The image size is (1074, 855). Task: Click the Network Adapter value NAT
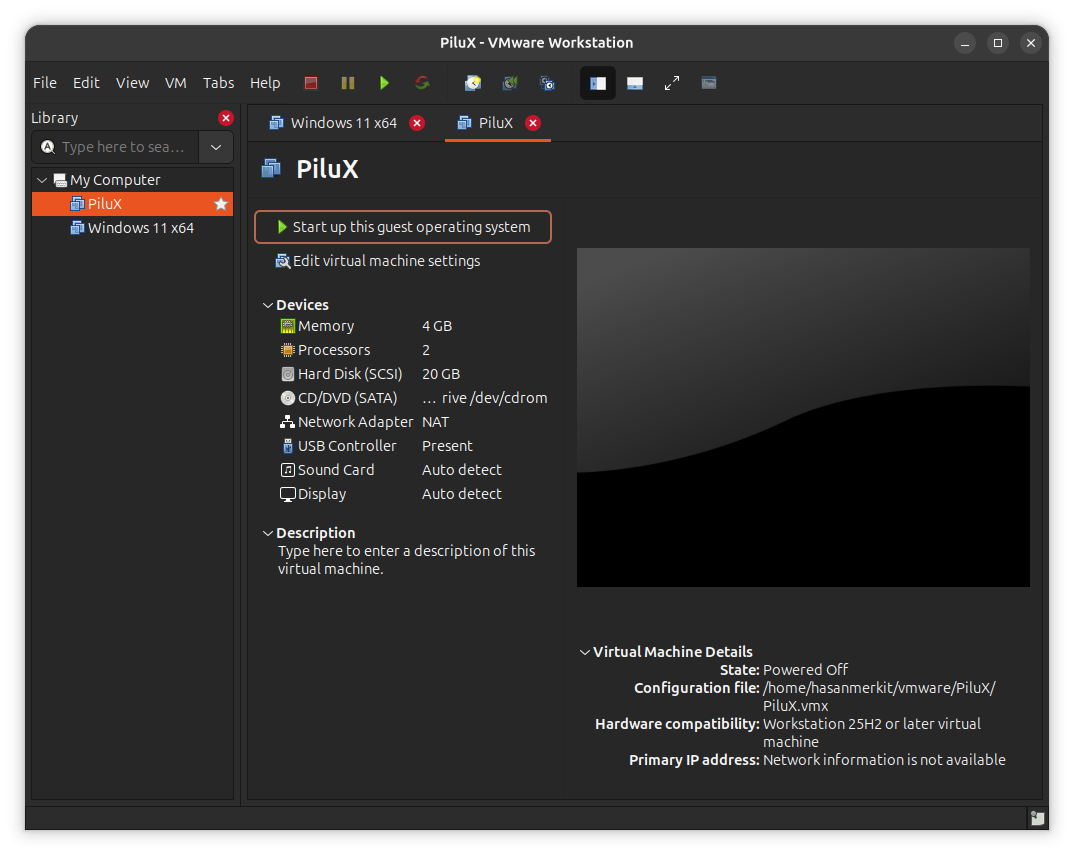coord(436,422)
